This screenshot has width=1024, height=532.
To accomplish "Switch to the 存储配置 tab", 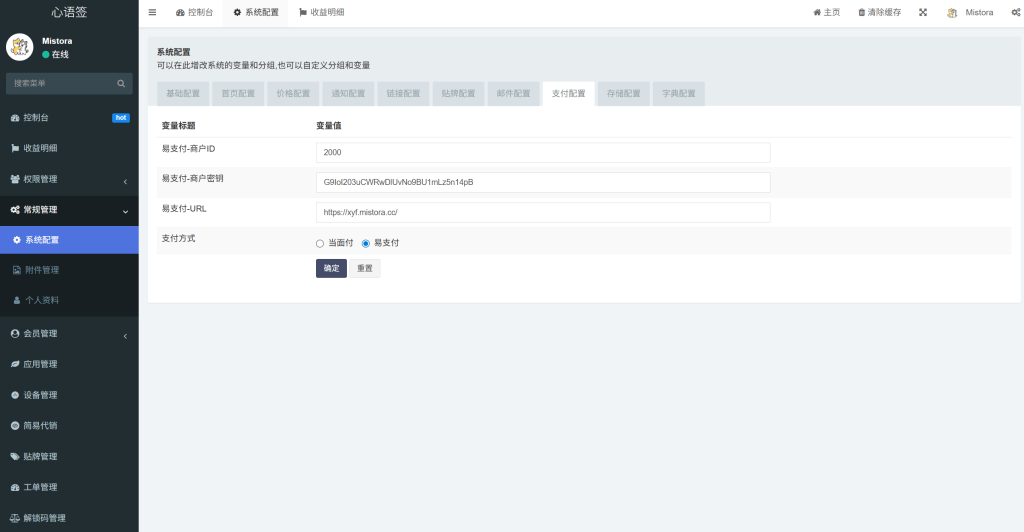I will (624, 93).
